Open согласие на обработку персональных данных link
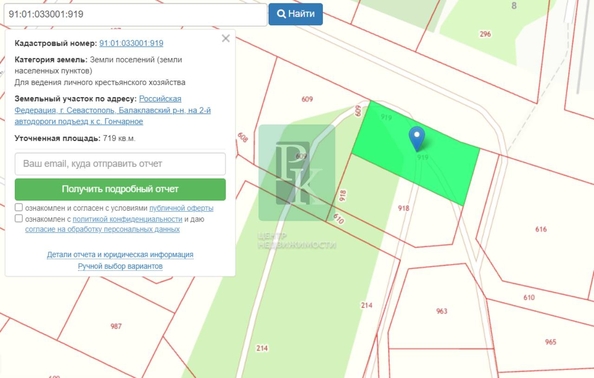Screen dimensions: 594x378 [x=102, y=229]
